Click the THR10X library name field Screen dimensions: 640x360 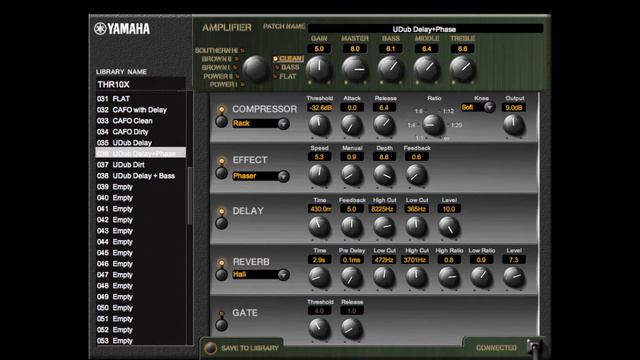[140, 84]
